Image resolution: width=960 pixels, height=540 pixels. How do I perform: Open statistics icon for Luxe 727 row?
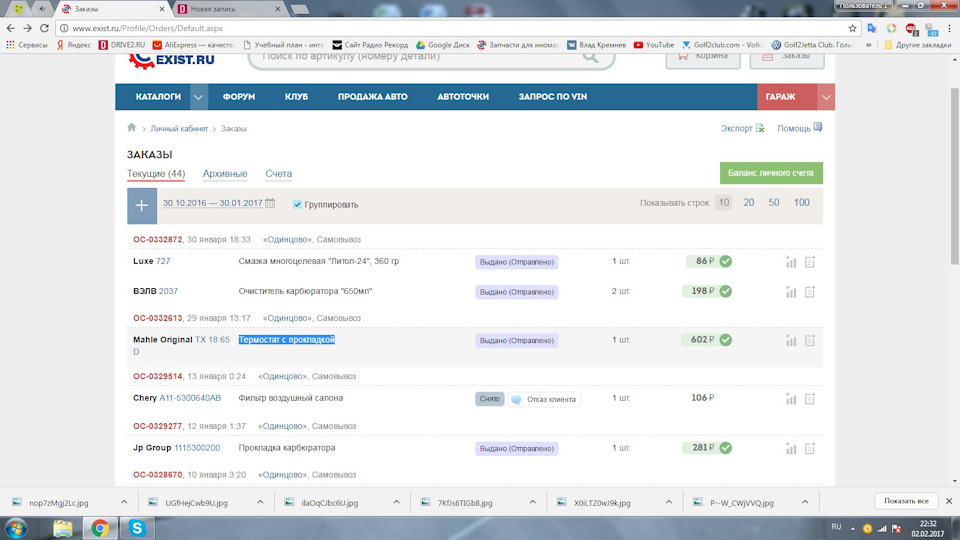(x=791, y=262)
